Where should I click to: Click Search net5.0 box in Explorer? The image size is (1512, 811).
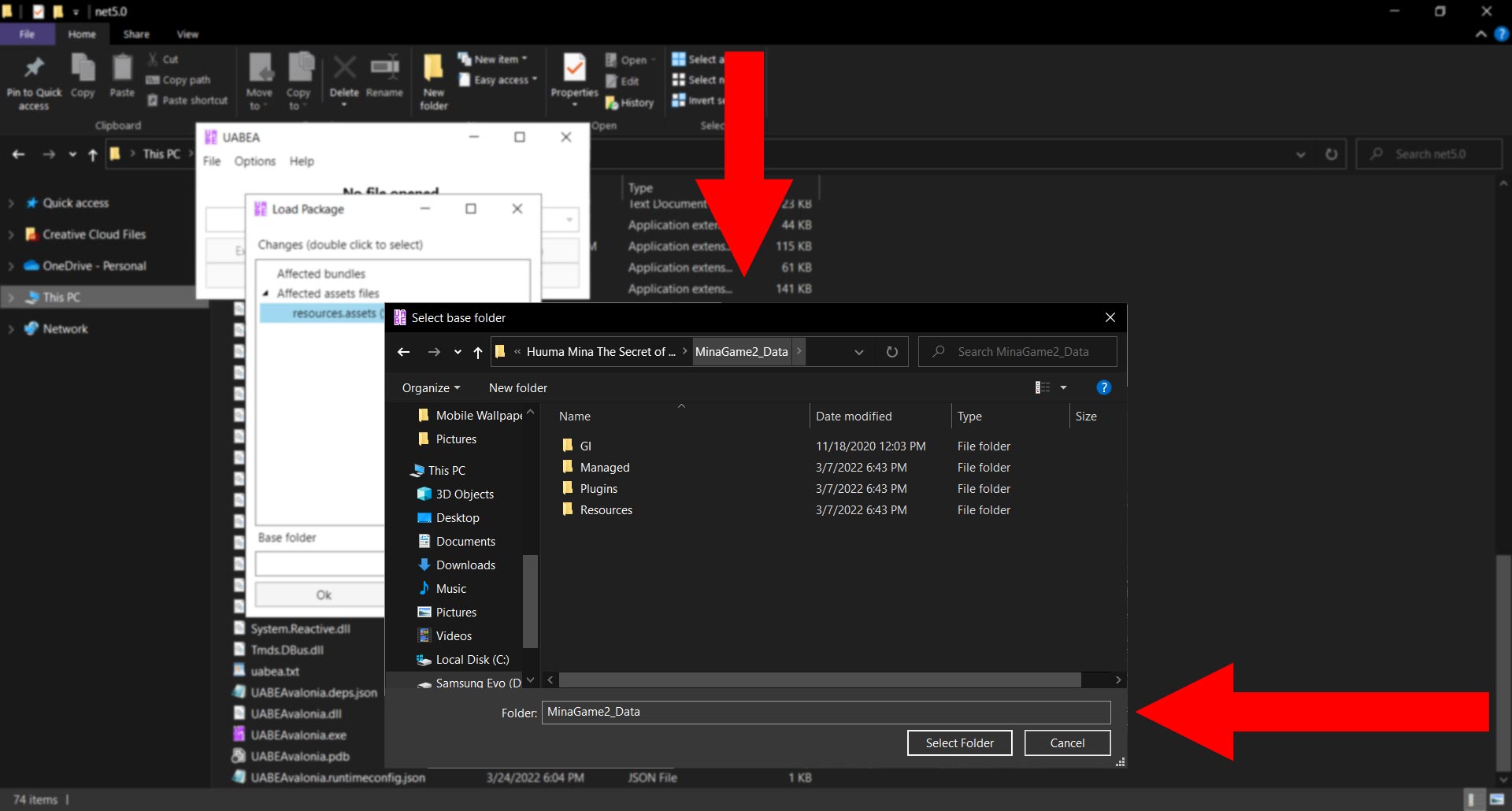point(1429,154)
